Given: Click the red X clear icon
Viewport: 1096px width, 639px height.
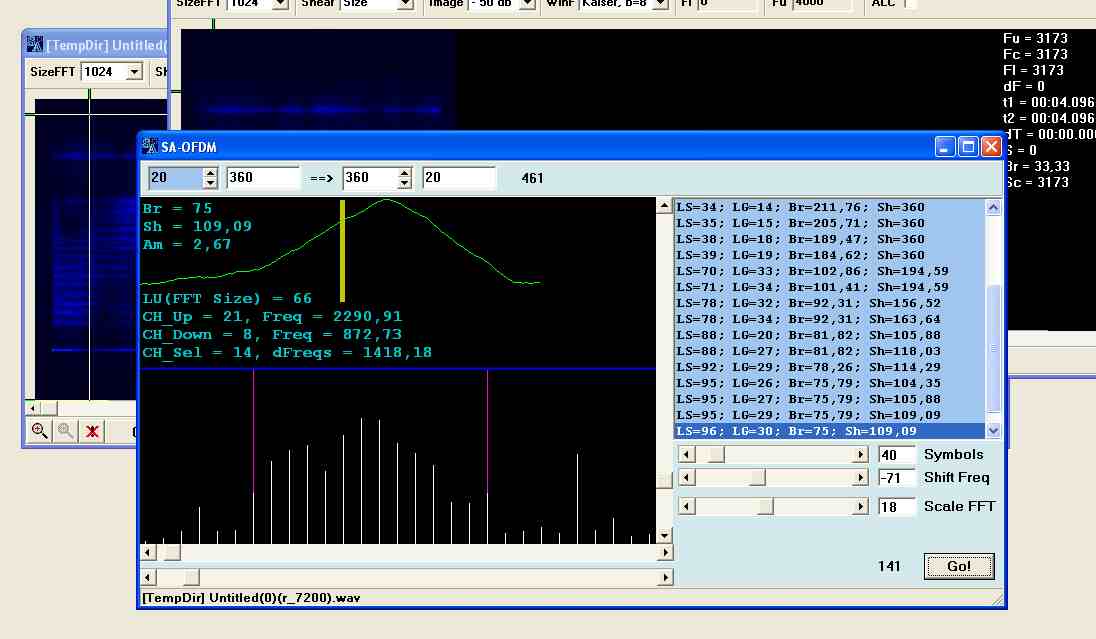Looking at the screenshot, I should click(92, 431).
